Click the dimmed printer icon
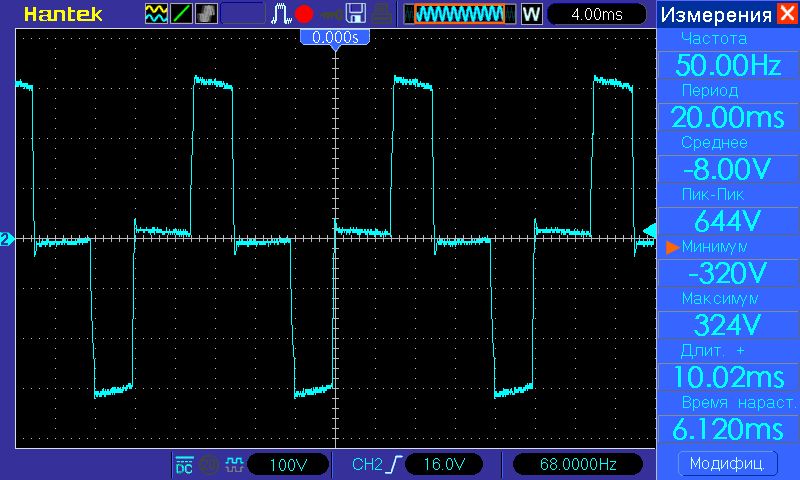 382,14
